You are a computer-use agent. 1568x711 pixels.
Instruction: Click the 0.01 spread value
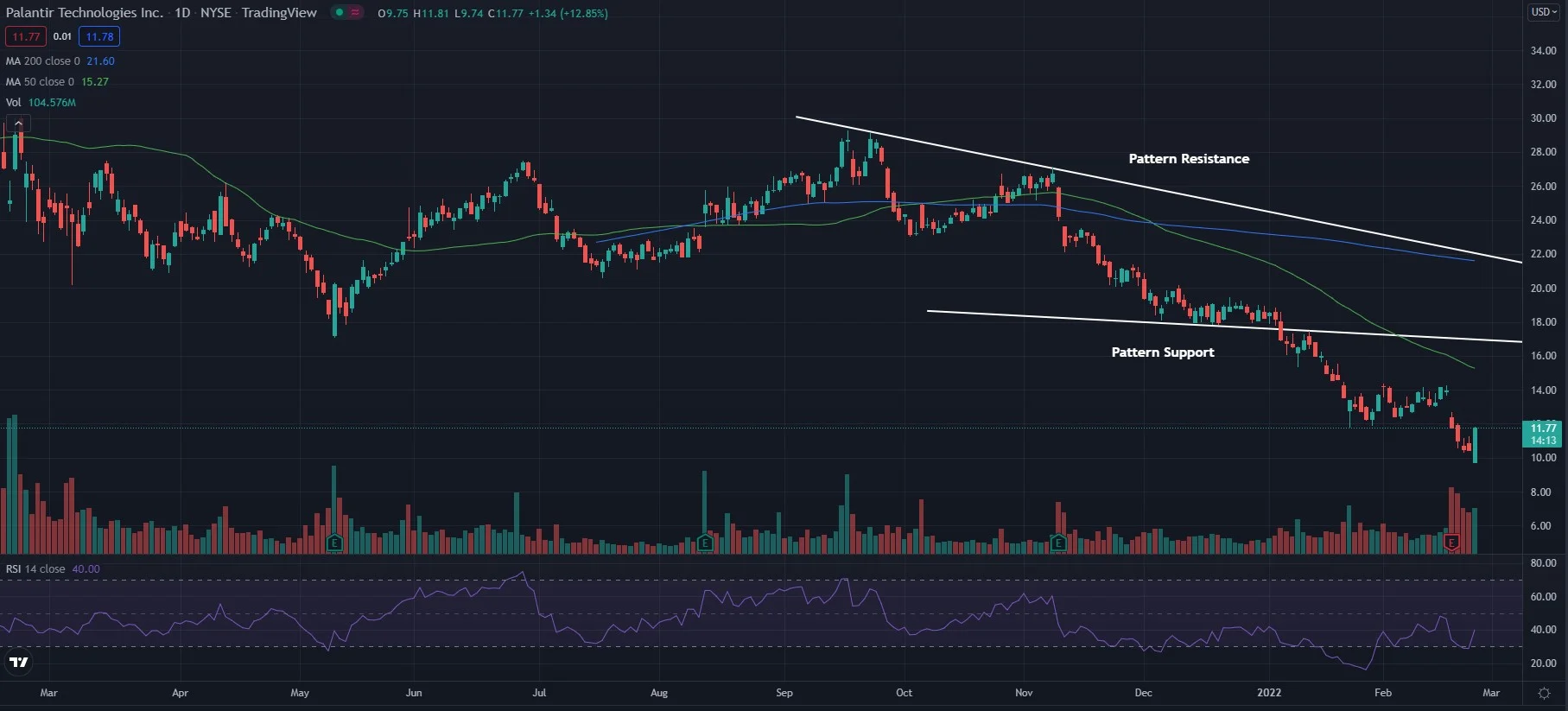[62, 36]
